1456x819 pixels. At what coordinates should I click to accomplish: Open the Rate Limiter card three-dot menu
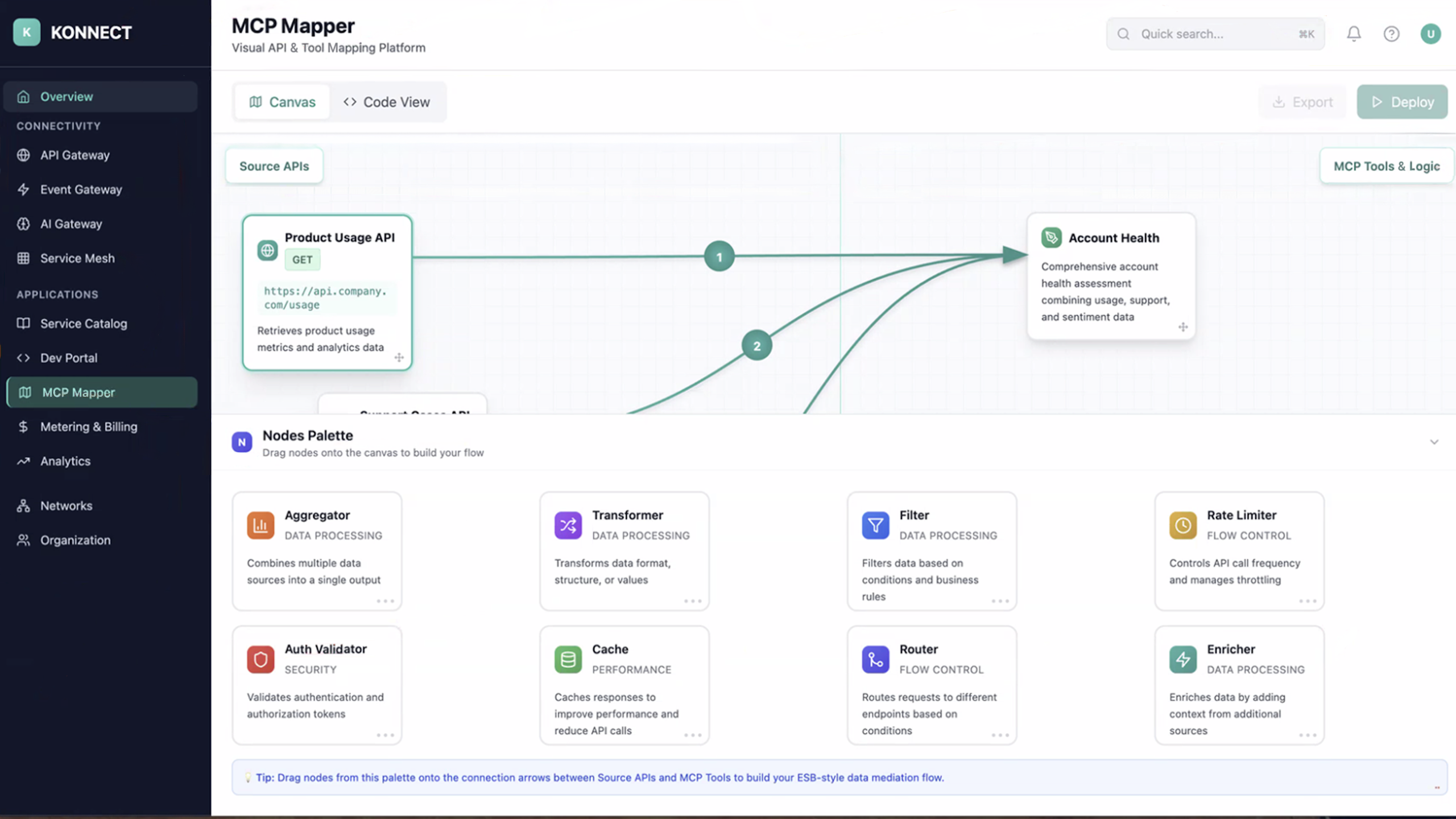(x=1307, y=601)
